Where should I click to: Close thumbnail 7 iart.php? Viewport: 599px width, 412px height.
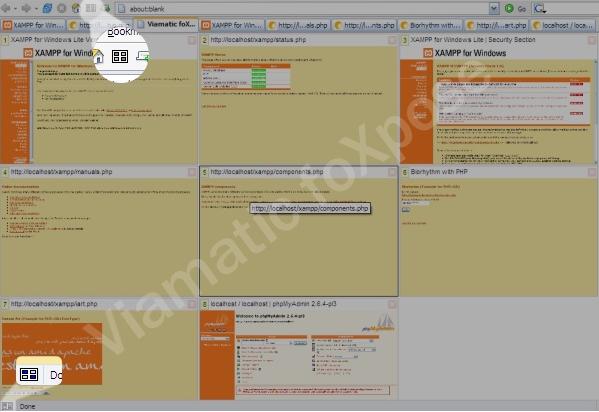coord(192,304)
